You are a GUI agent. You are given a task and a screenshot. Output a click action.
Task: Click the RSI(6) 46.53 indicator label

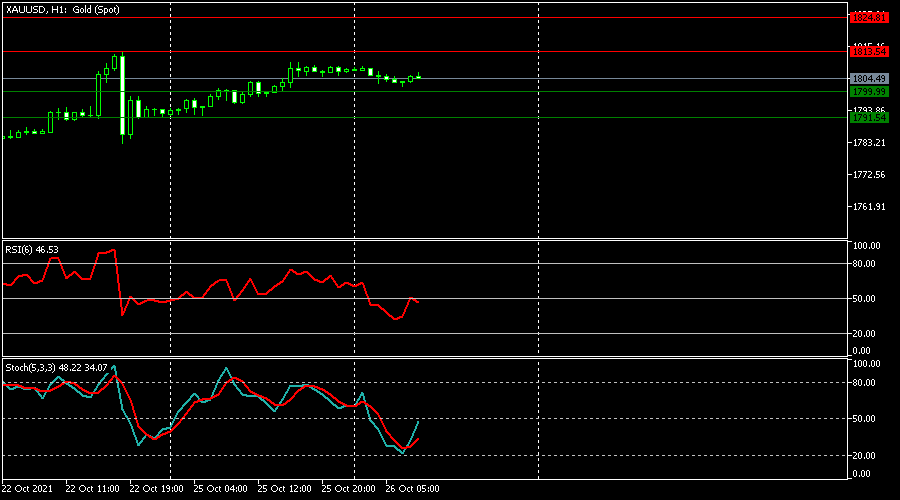pos(32,250)
